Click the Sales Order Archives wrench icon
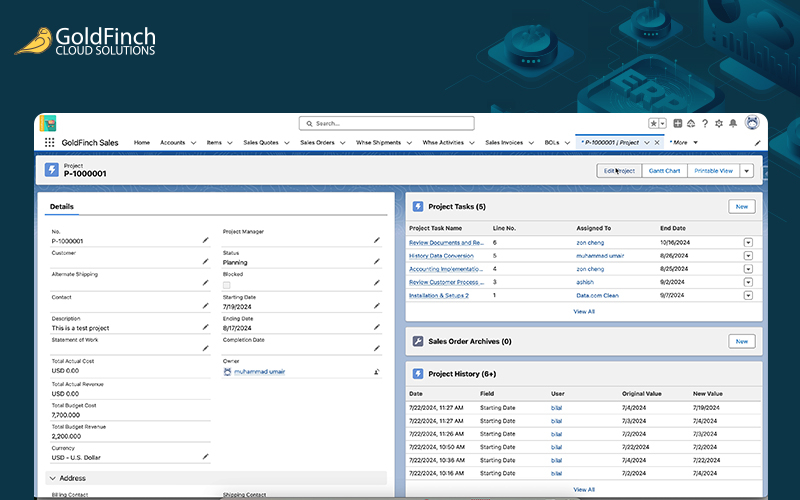Screen dimensions: 800x500 418,341
